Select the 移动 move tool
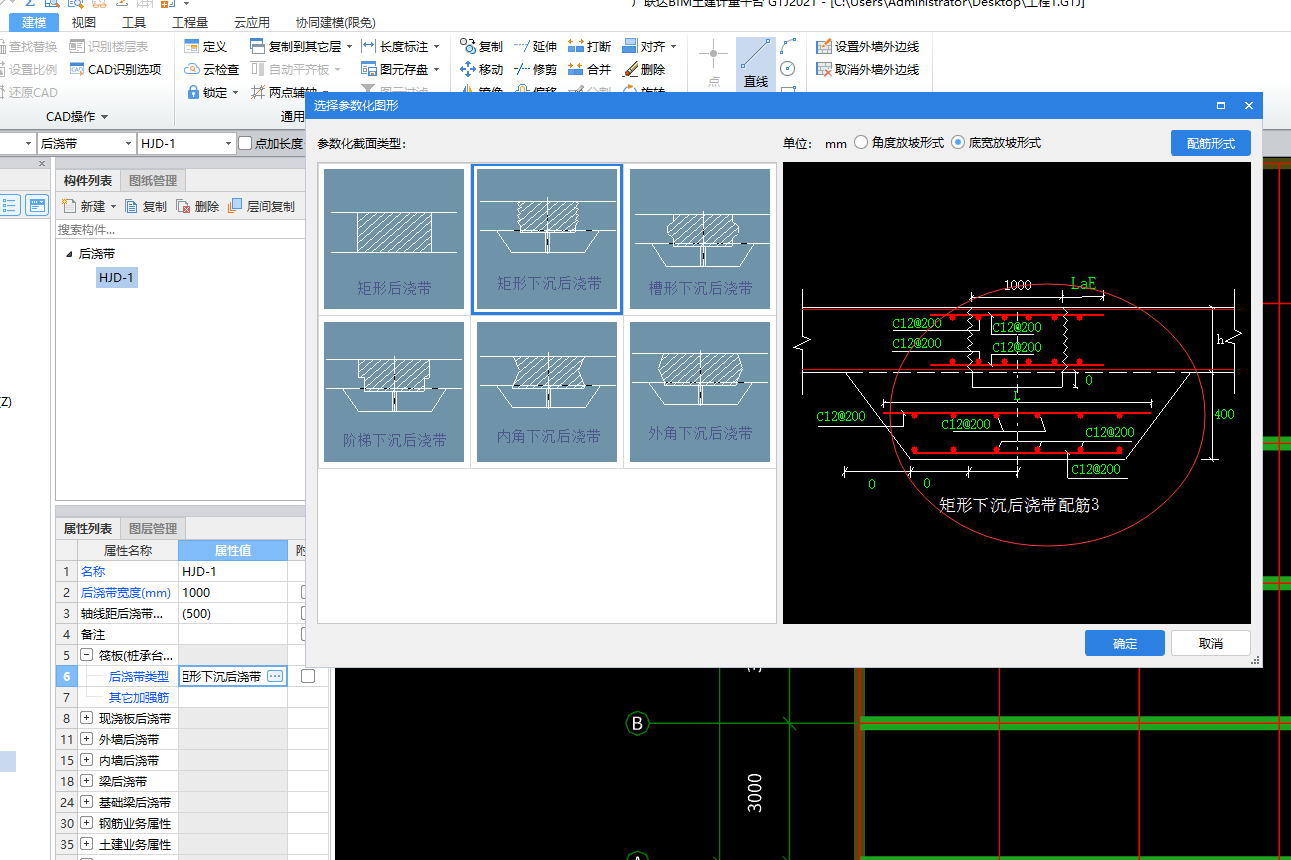The height and width of the screenshot is (860, 1291). [481, 69]
